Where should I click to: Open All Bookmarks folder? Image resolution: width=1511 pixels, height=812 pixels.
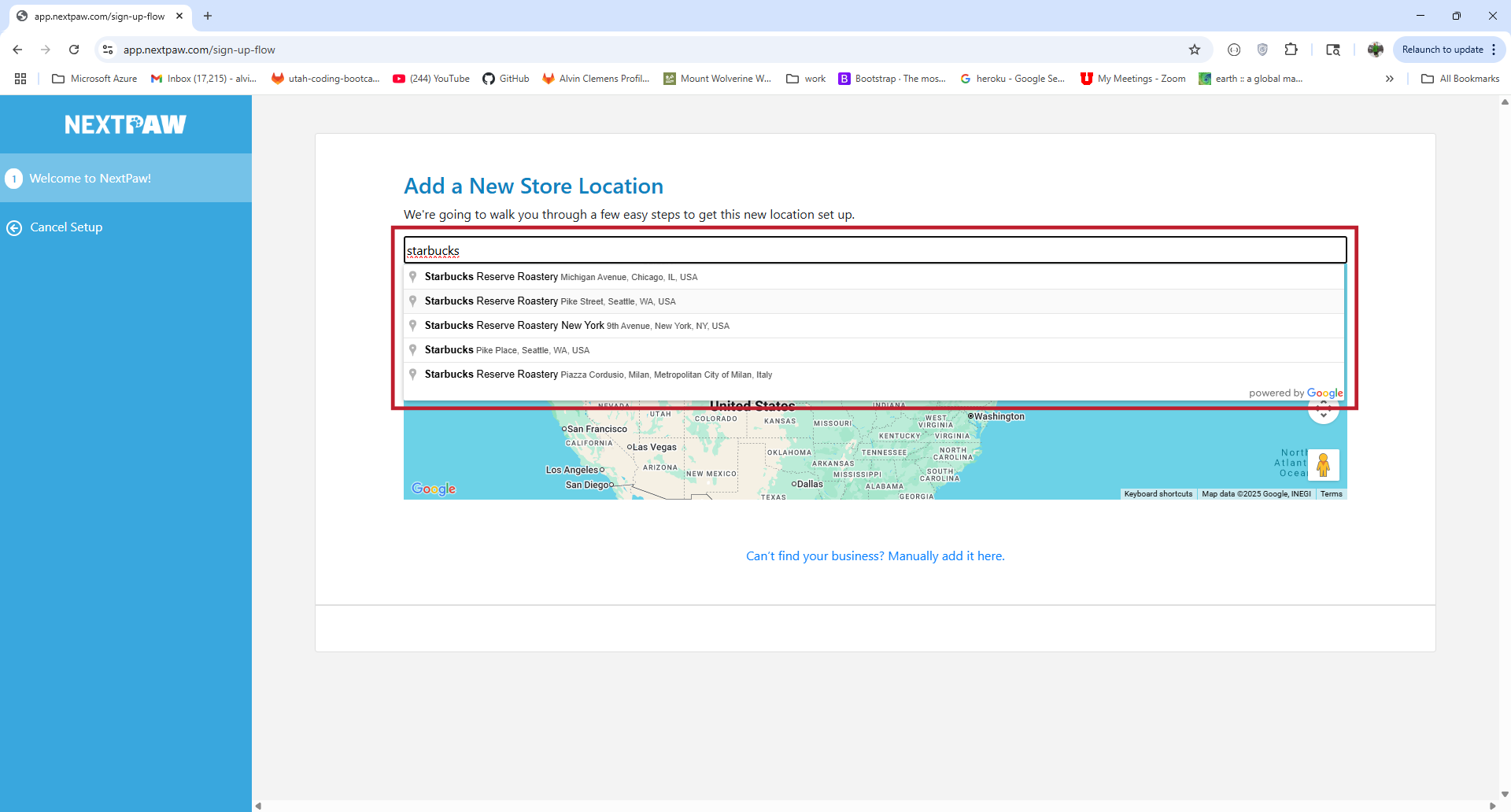pyautogui.click(x=1461, y=79)
